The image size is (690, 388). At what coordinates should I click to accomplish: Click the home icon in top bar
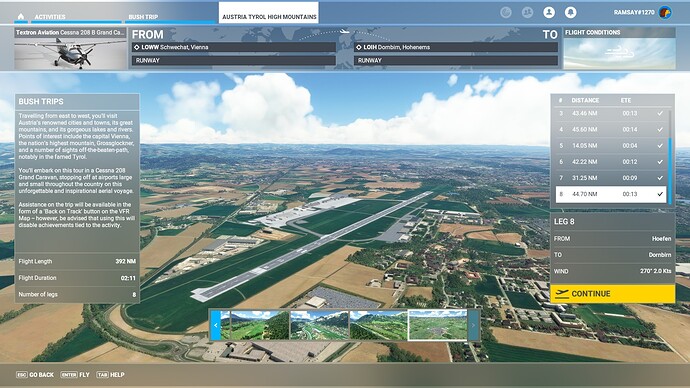coord(21,17)
